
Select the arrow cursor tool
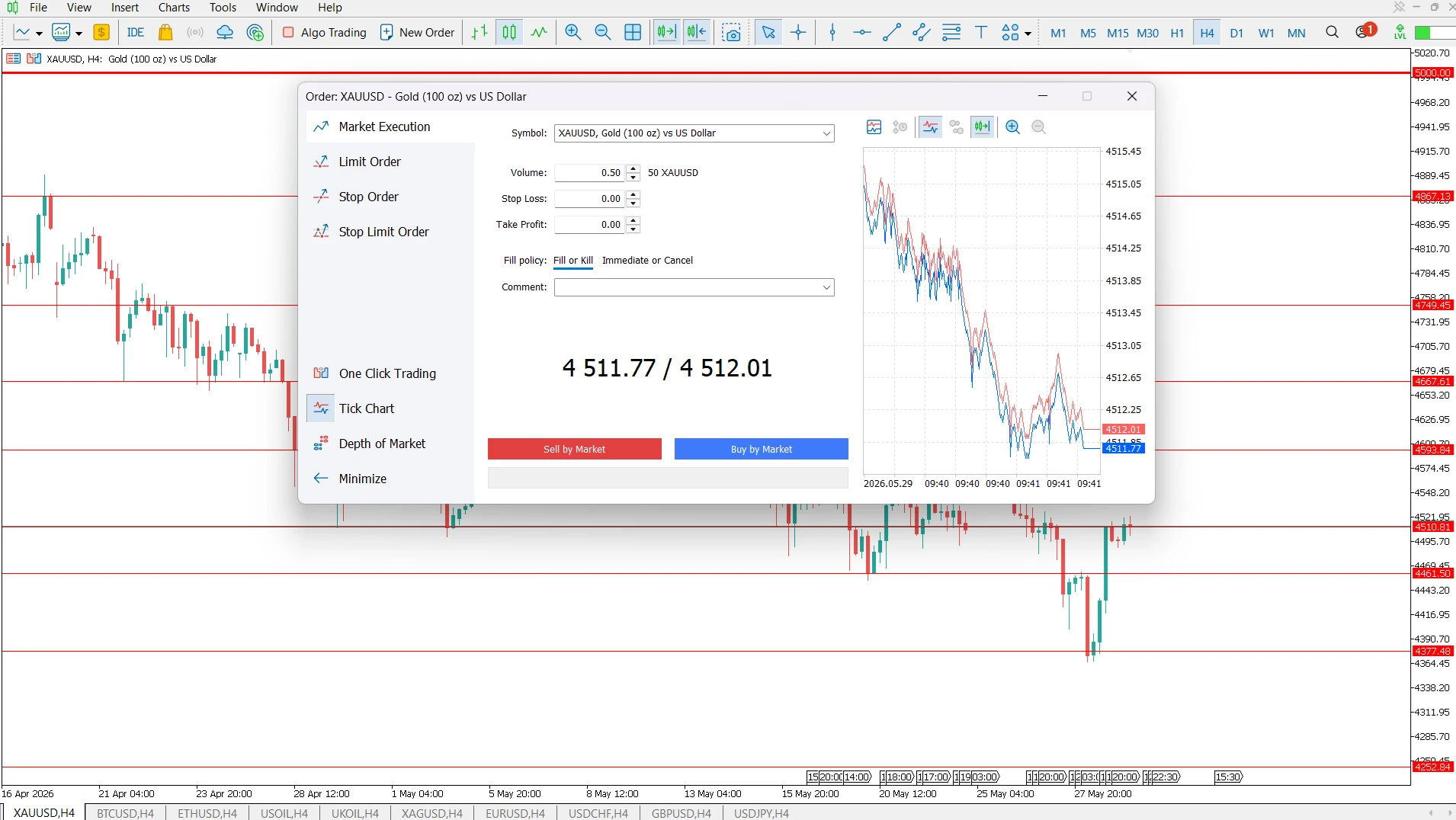[768, 33]
